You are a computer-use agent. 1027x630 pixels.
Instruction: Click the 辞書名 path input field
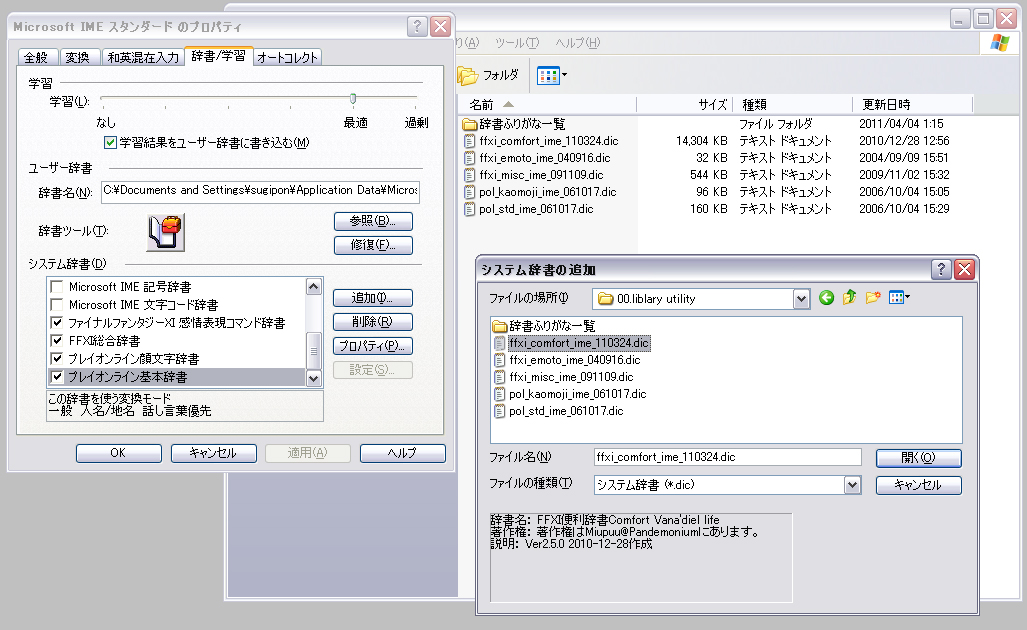260,191
